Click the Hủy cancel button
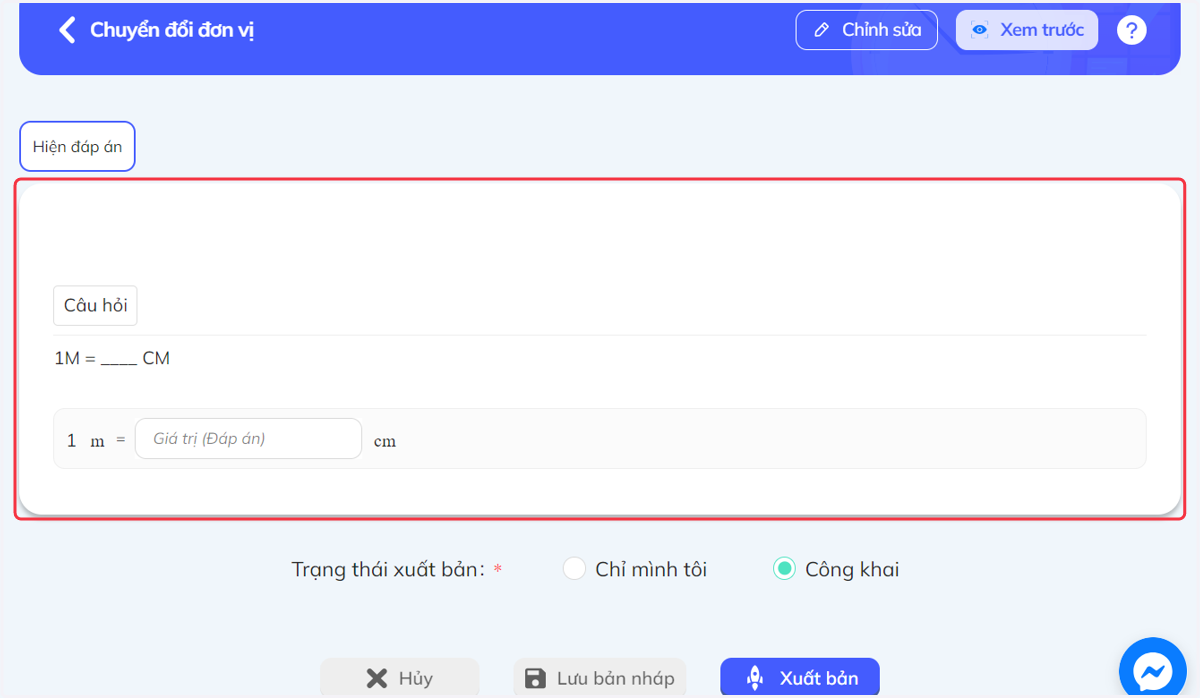Viewport: 1200px width, 698px height. (399, 678)
